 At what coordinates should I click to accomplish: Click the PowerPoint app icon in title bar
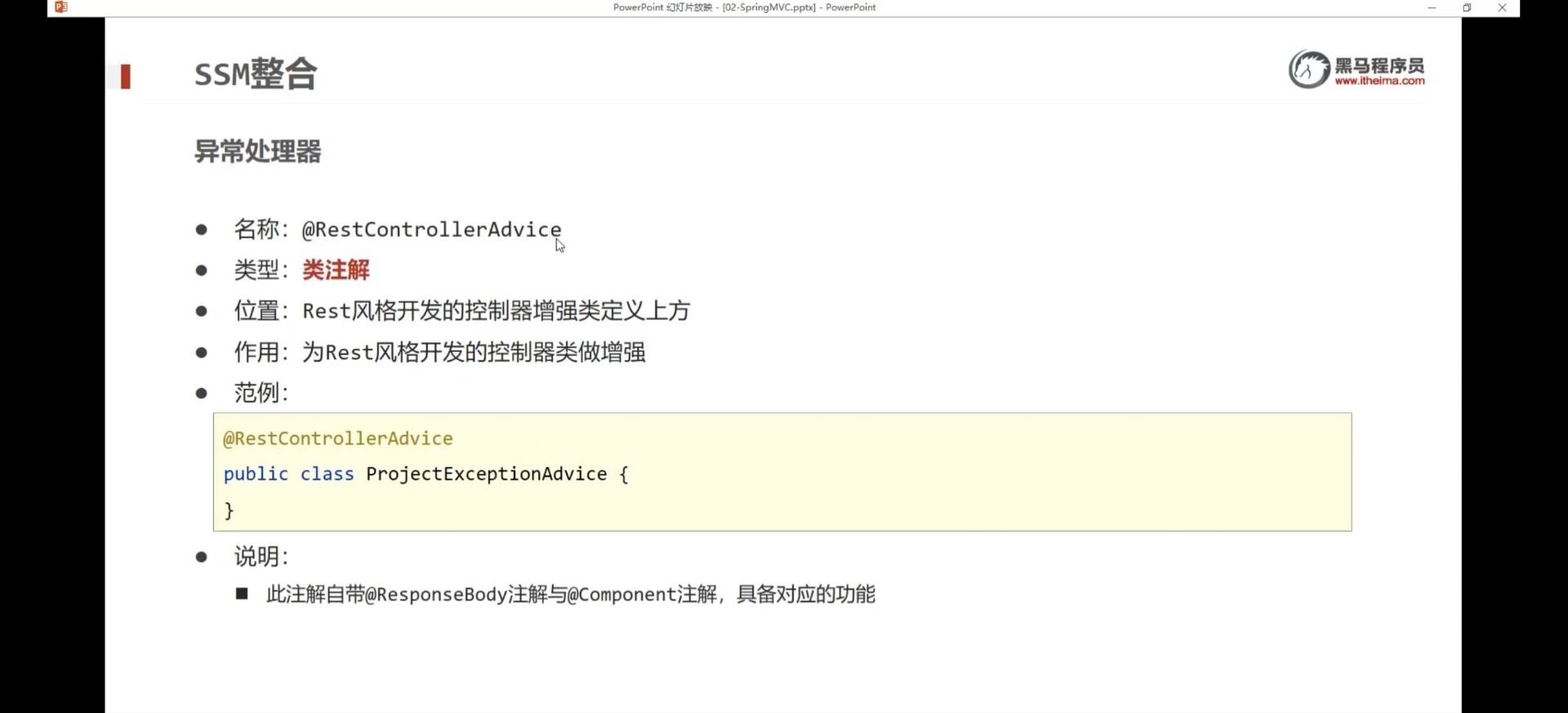tap(61, 7)
